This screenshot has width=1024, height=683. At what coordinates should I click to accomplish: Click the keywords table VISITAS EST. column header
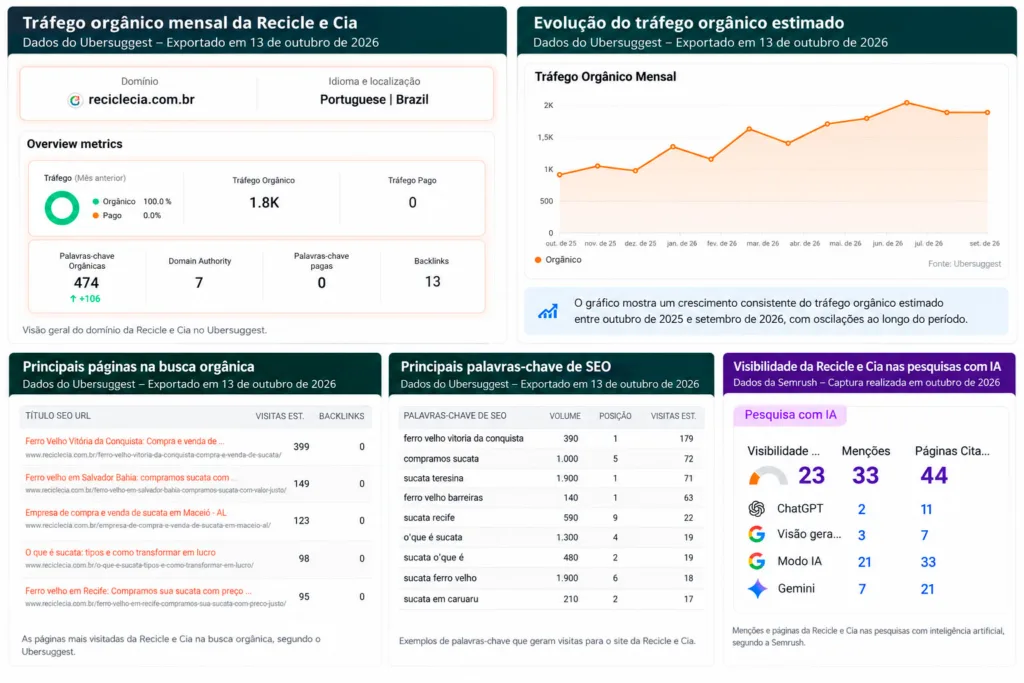click(x=673, y=416)
